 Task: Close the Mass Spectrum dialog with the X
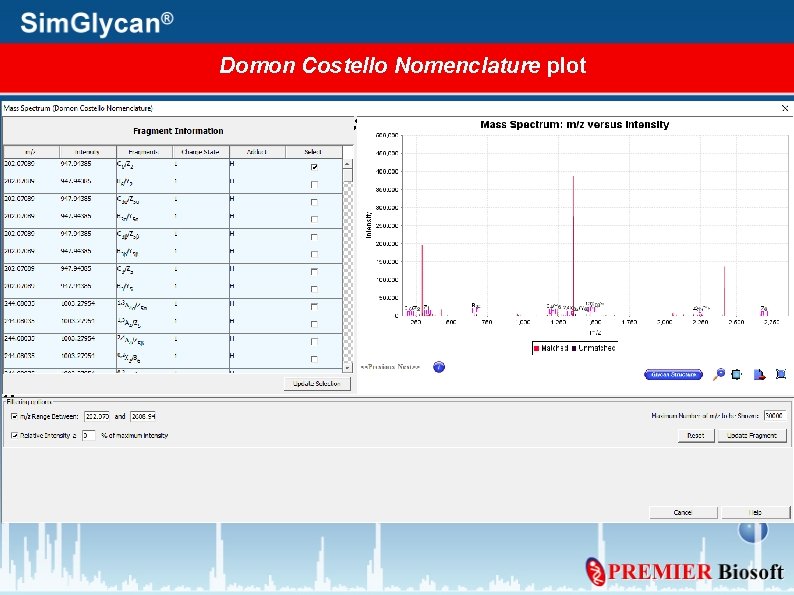(785, 108)
